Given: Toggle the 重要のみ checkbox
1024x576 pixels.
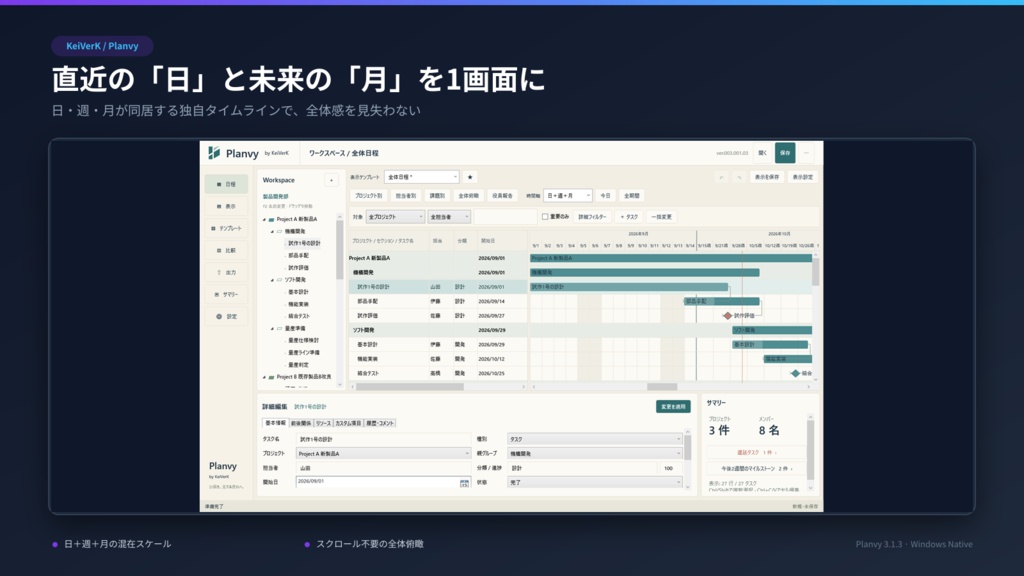Looking at the screenshot, I should point(545,217).
